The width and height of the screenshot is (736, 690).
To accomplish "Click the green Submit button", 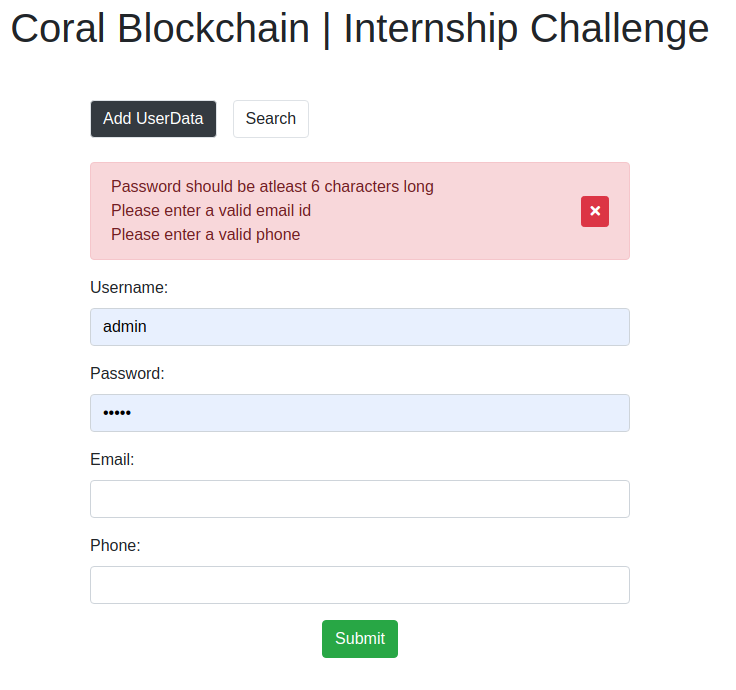I will (x=360, y=638).
